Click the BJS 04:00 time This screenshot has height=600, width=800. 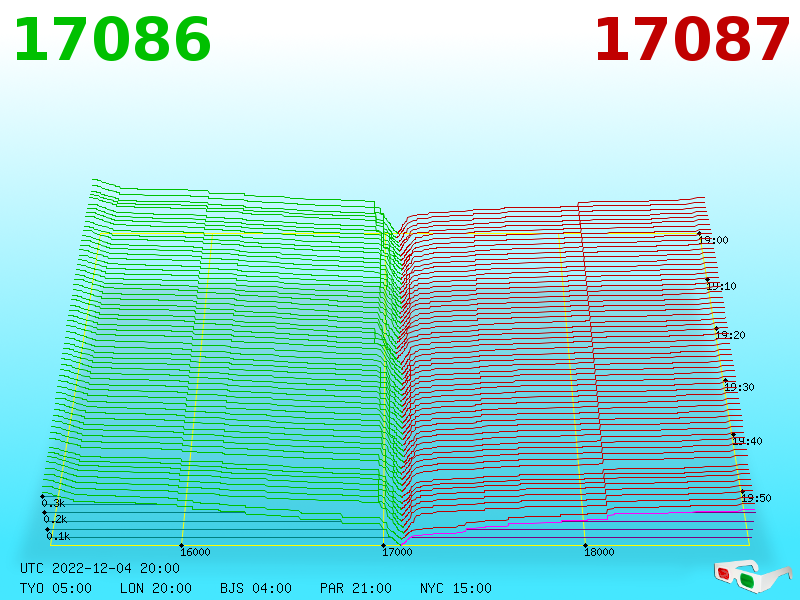pos(256,588)
